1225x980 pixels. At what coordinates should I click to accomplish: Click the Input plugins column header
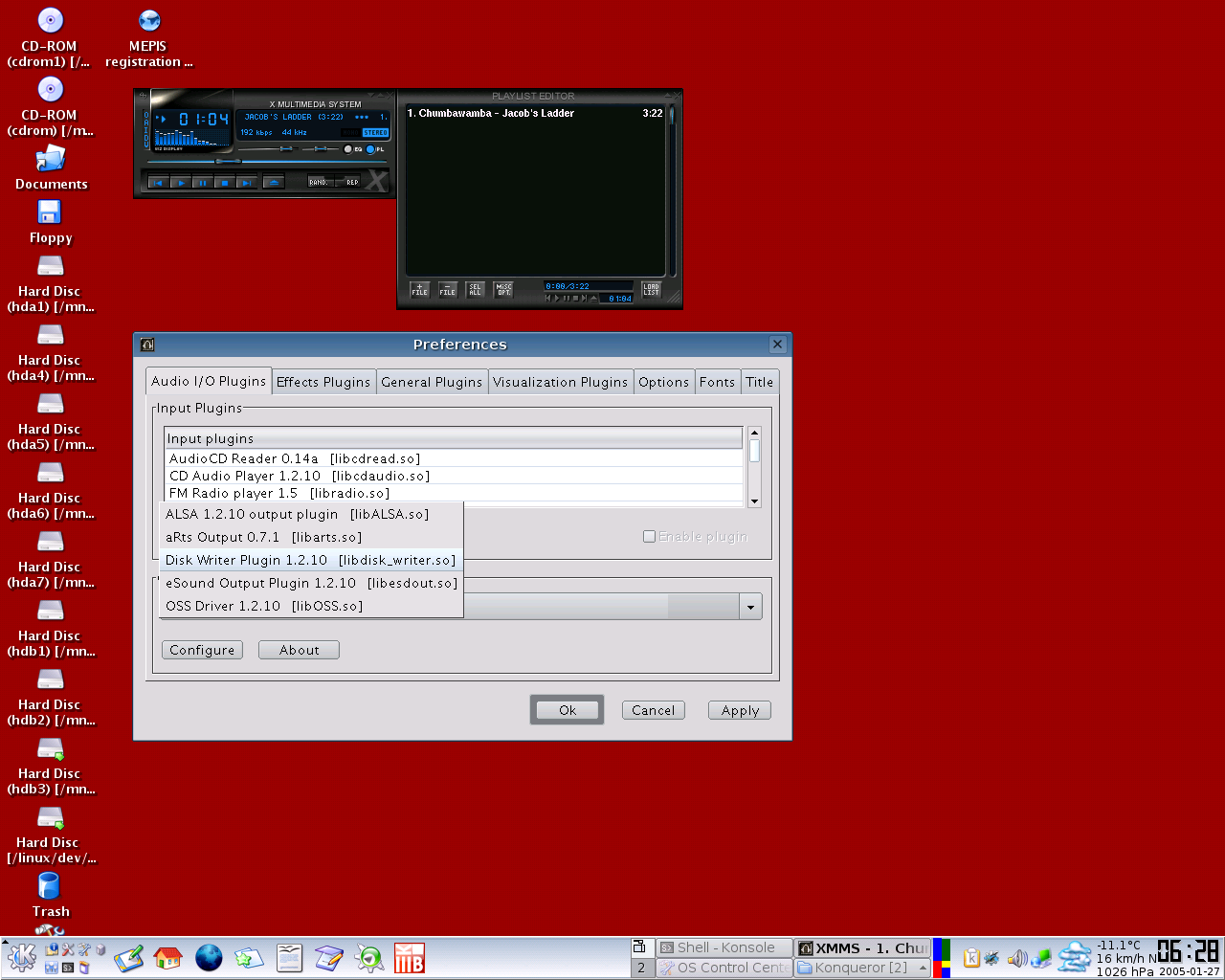click(x=454, y=438)
